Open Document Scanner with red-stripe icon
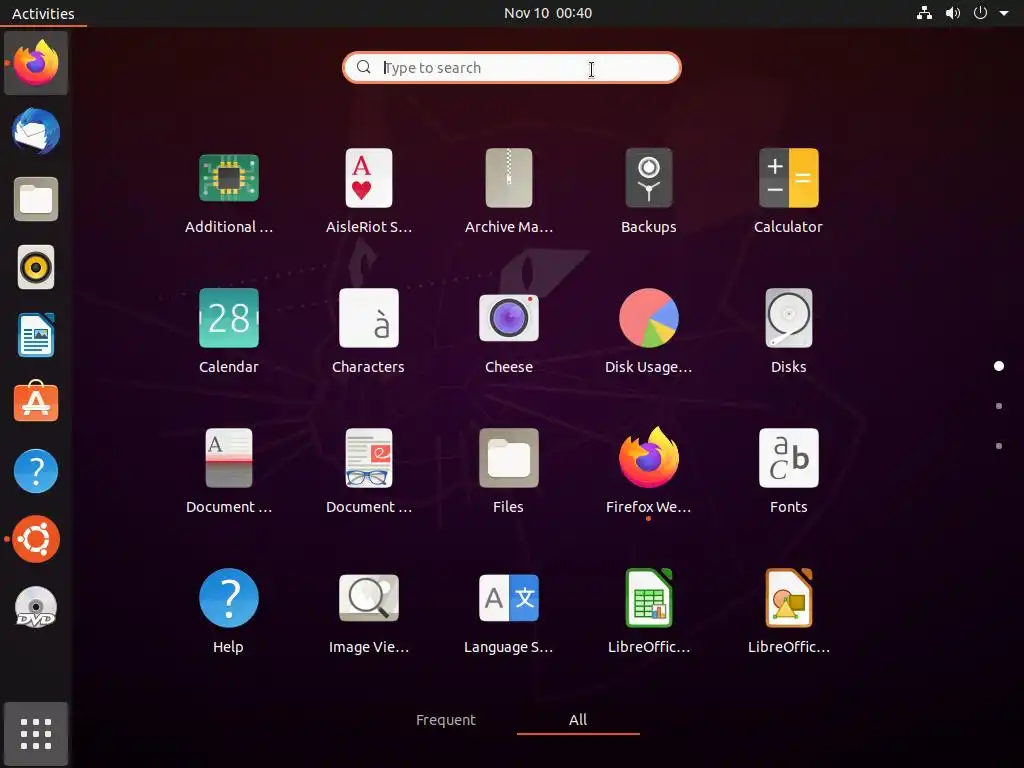1024x768 pixels. point(229,458)
